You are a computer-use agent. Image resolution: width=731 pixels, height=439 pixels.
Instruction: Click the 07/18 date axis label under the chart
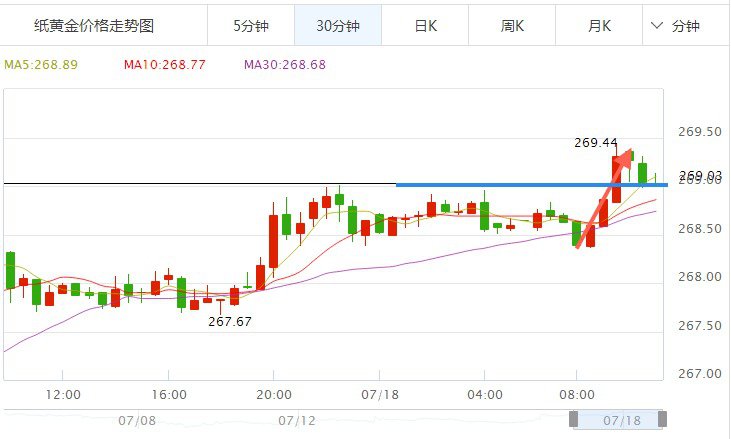pos(380,395)
